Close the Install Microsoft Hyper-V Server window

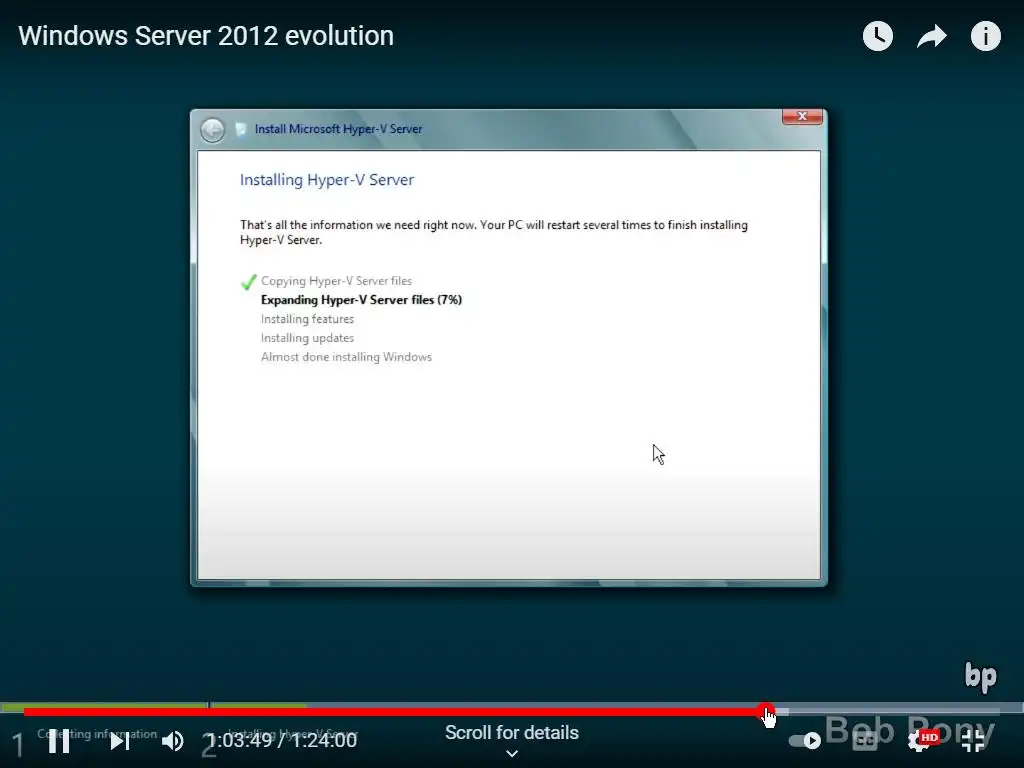(x=802, y=116)
